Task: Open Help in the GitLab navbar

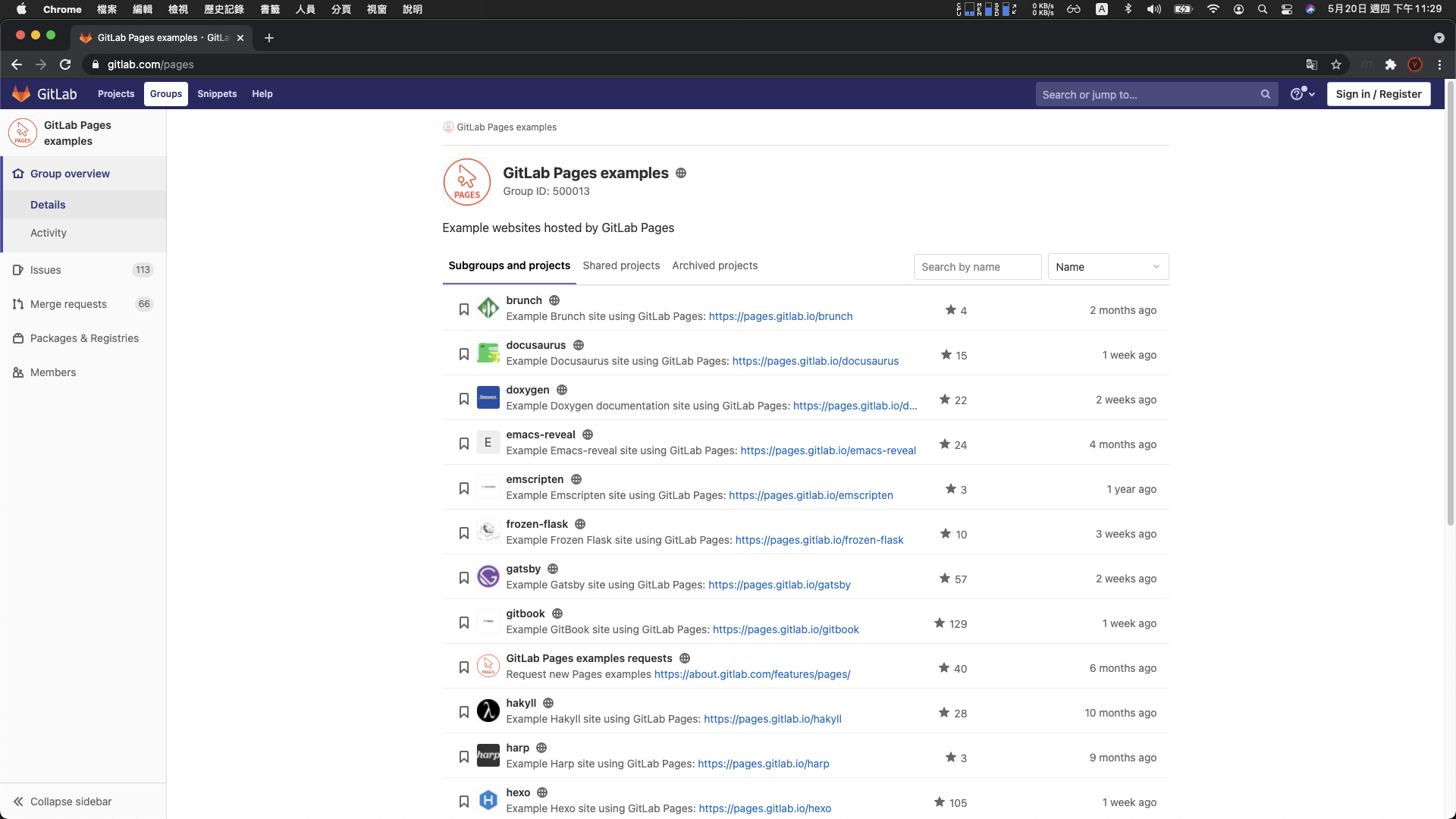Action: pos(262,94)
